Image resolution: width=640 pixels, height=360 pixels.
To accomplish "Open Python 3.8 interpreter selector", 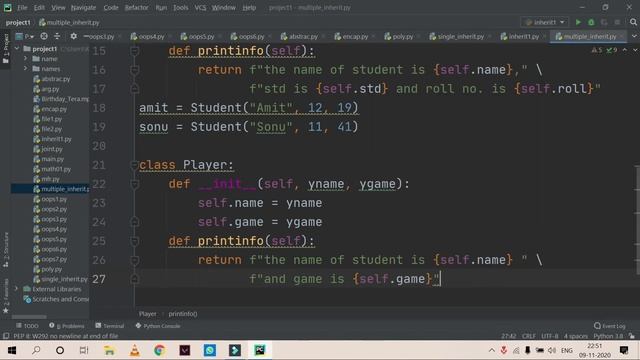I will coord(608,336).
